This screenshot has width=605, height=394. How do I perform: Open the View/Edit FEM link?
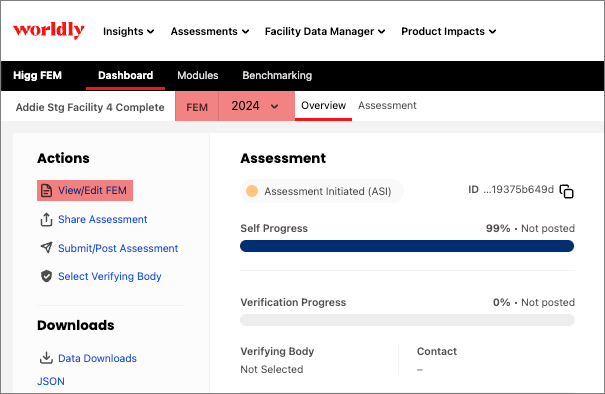point(92,191)
